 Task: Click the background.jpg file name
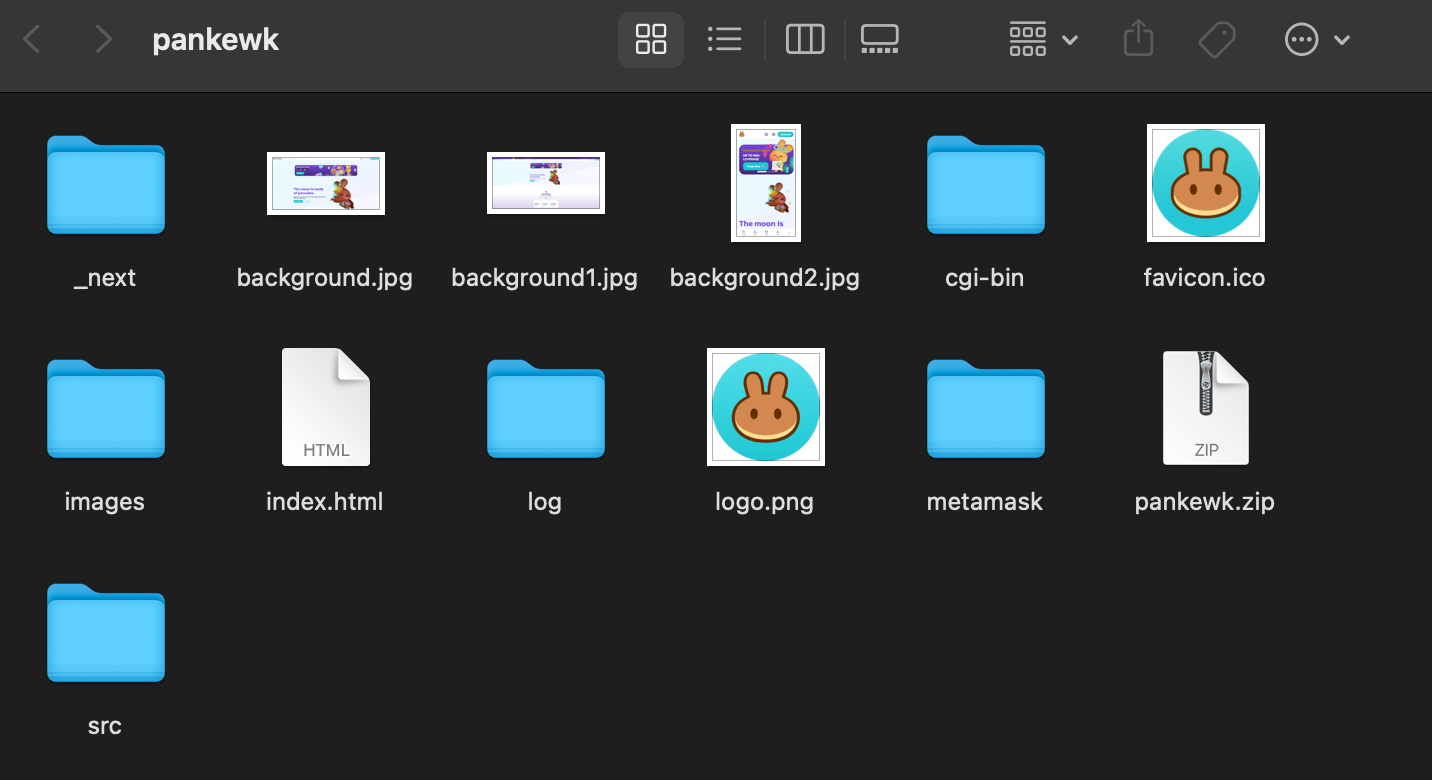[x=325, y=278]
